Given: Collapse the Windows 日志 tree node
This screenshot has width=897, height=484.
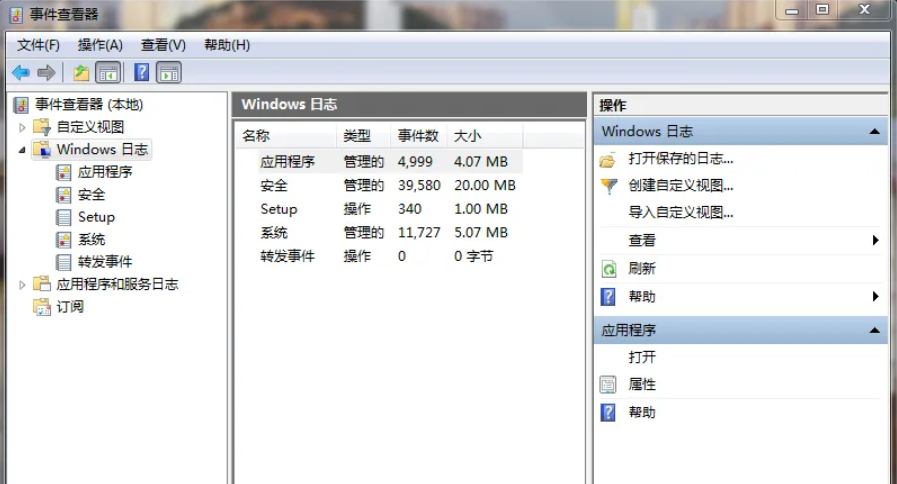Looking at the screenshot, I should [22, 150].
